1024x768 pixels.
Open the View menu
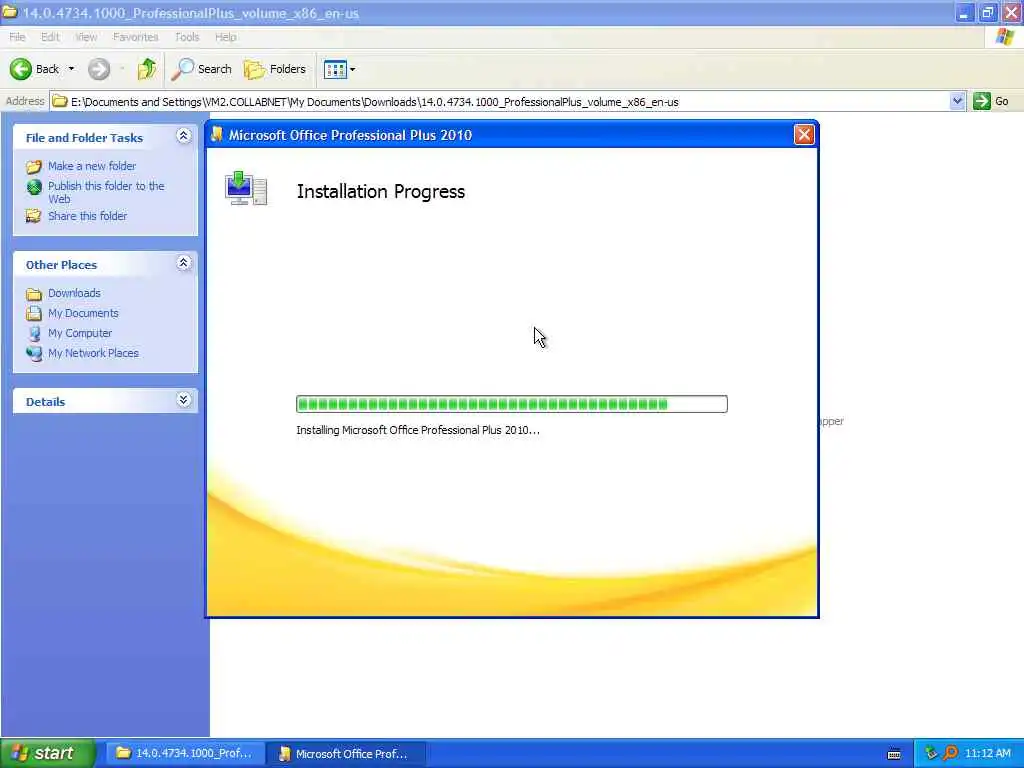(x=86, y=37)
